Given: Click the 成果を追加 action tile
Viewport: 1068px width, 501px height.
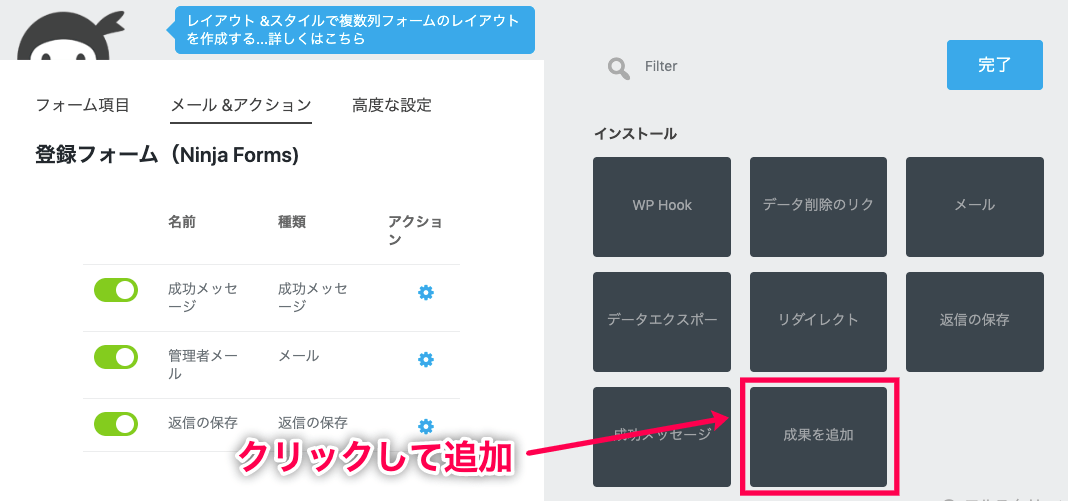Looking at the screenshot, I should [818, 437].
